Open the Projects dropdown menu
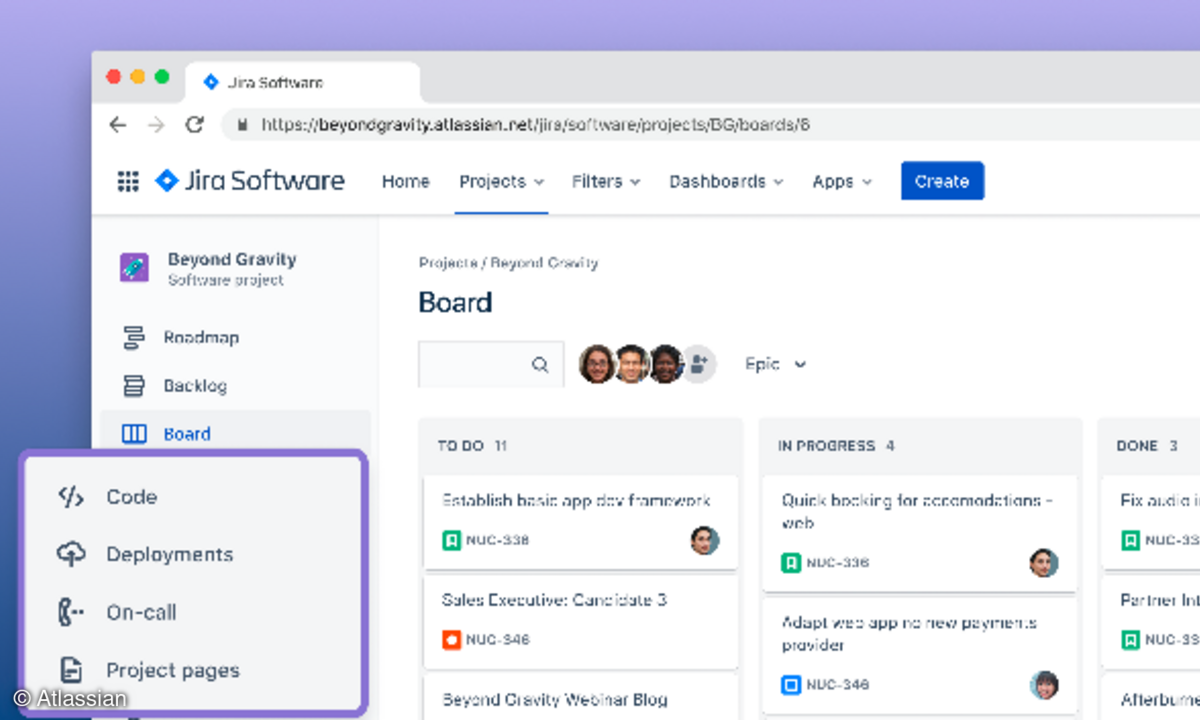This screenshot has width=1200, height=720. click(502, 181)
